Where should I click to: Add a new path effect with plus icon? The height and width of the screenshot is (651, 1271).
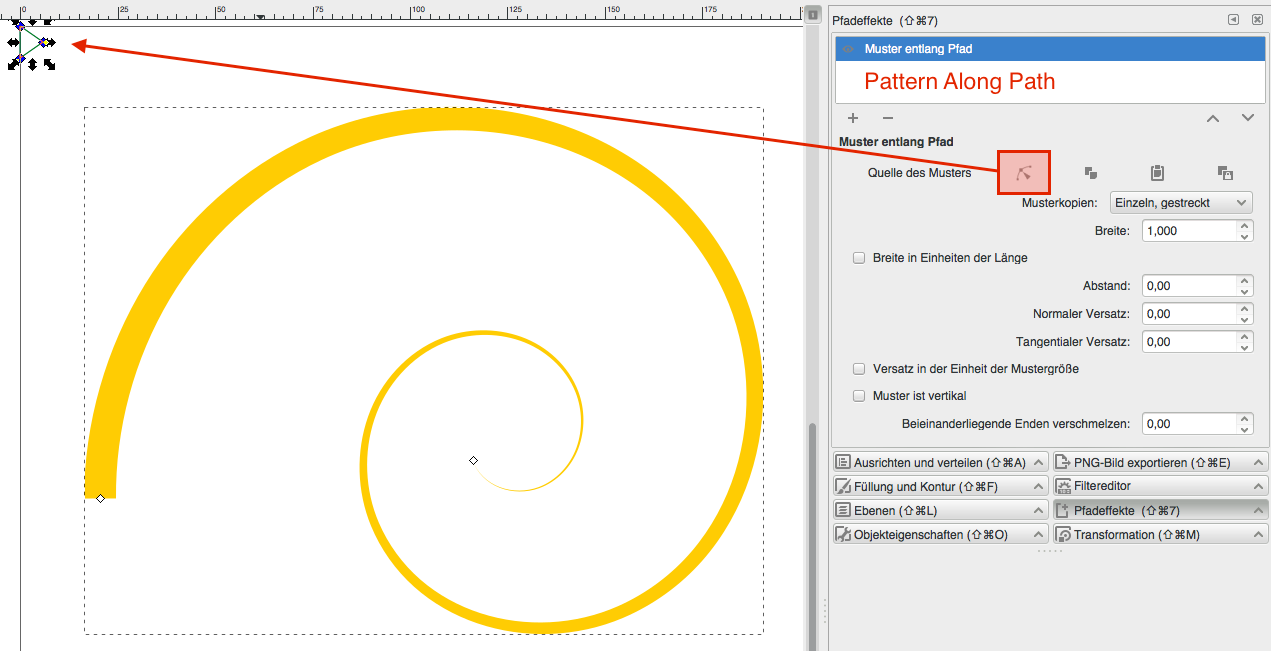pos(853,118)
